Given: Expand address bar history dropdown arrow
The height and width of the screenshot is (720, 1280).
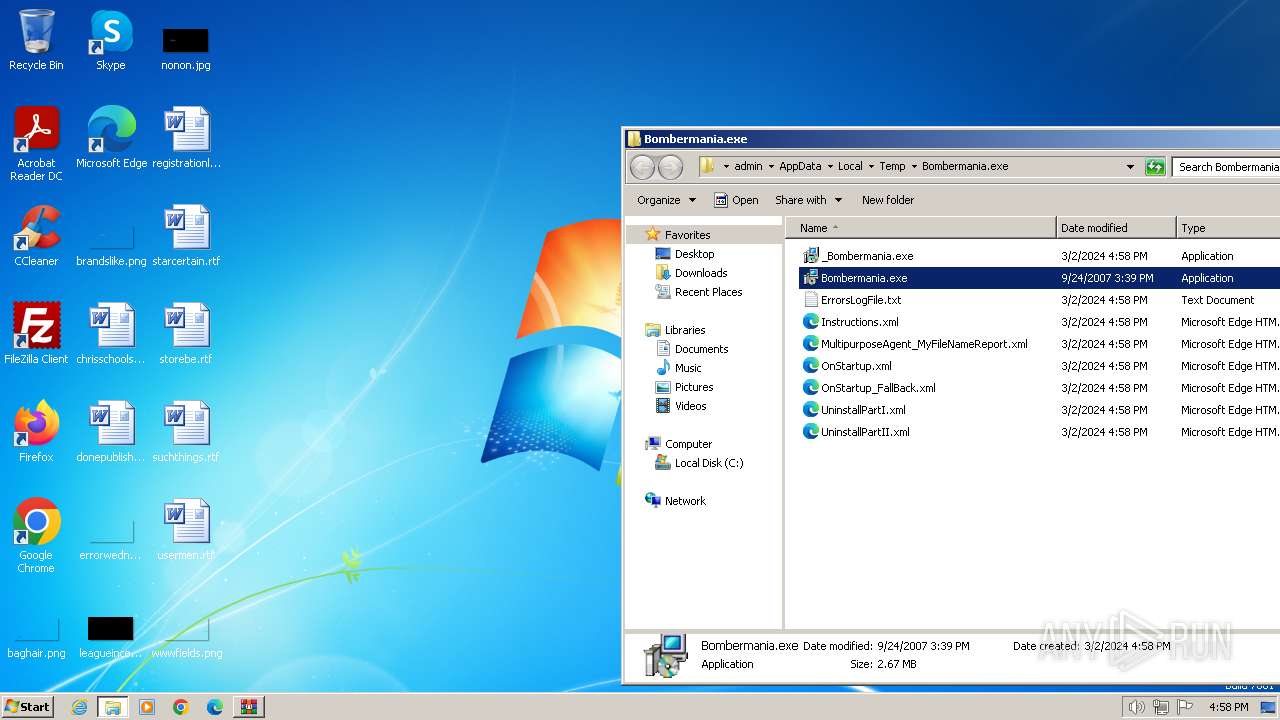Looking at the screenshot, I should pyautogui.click(x=1130, y=167).
